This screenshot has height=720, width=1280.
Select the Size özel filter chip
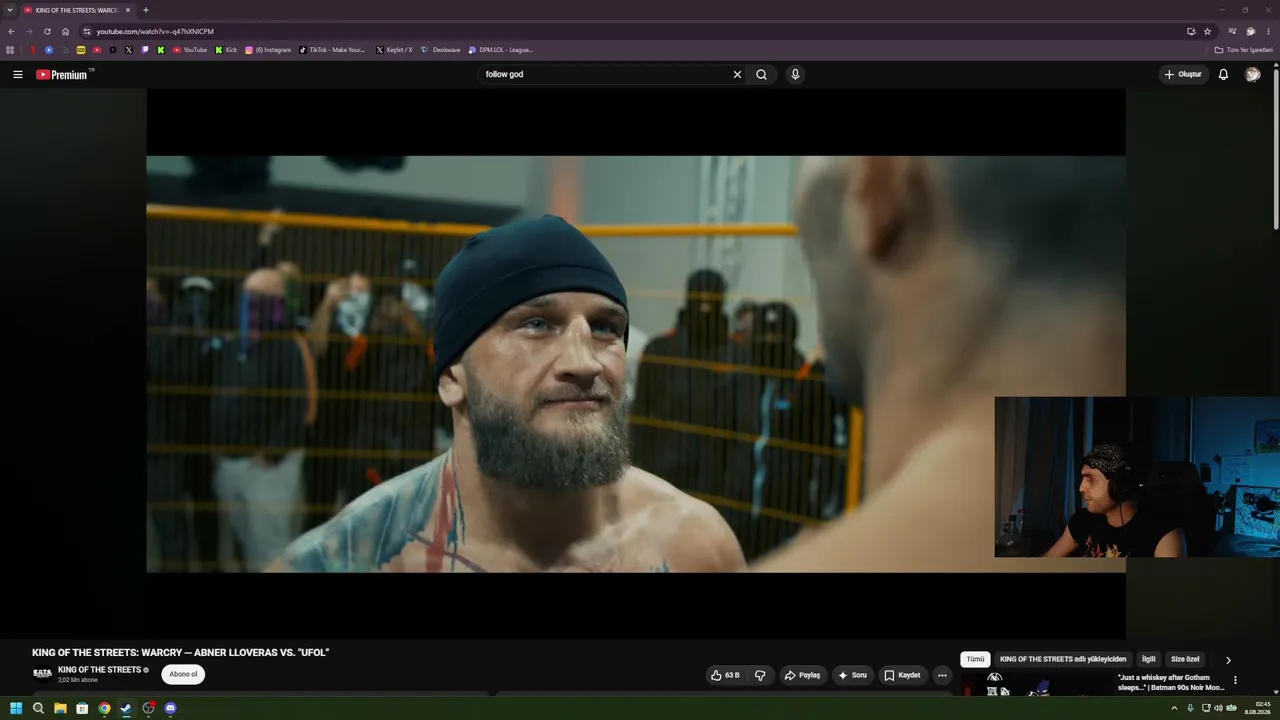coord(1185,659)
